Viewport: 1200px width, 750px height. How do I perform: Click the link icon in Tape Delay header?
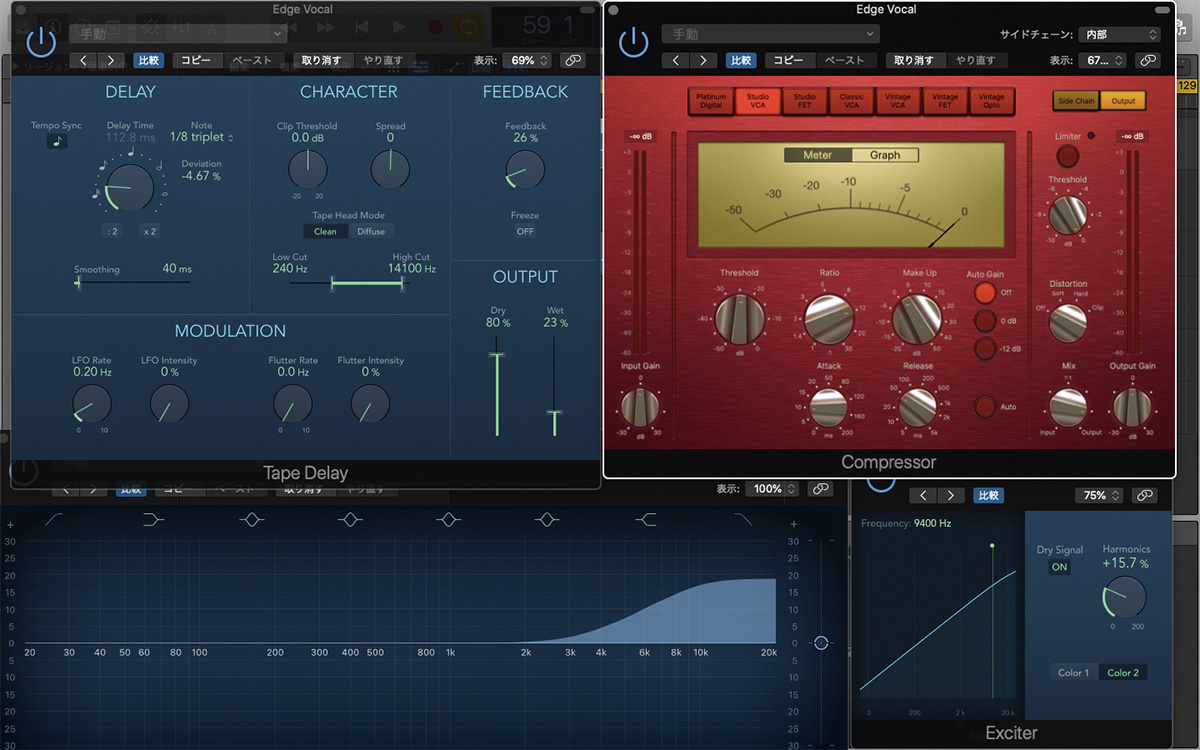573,61
